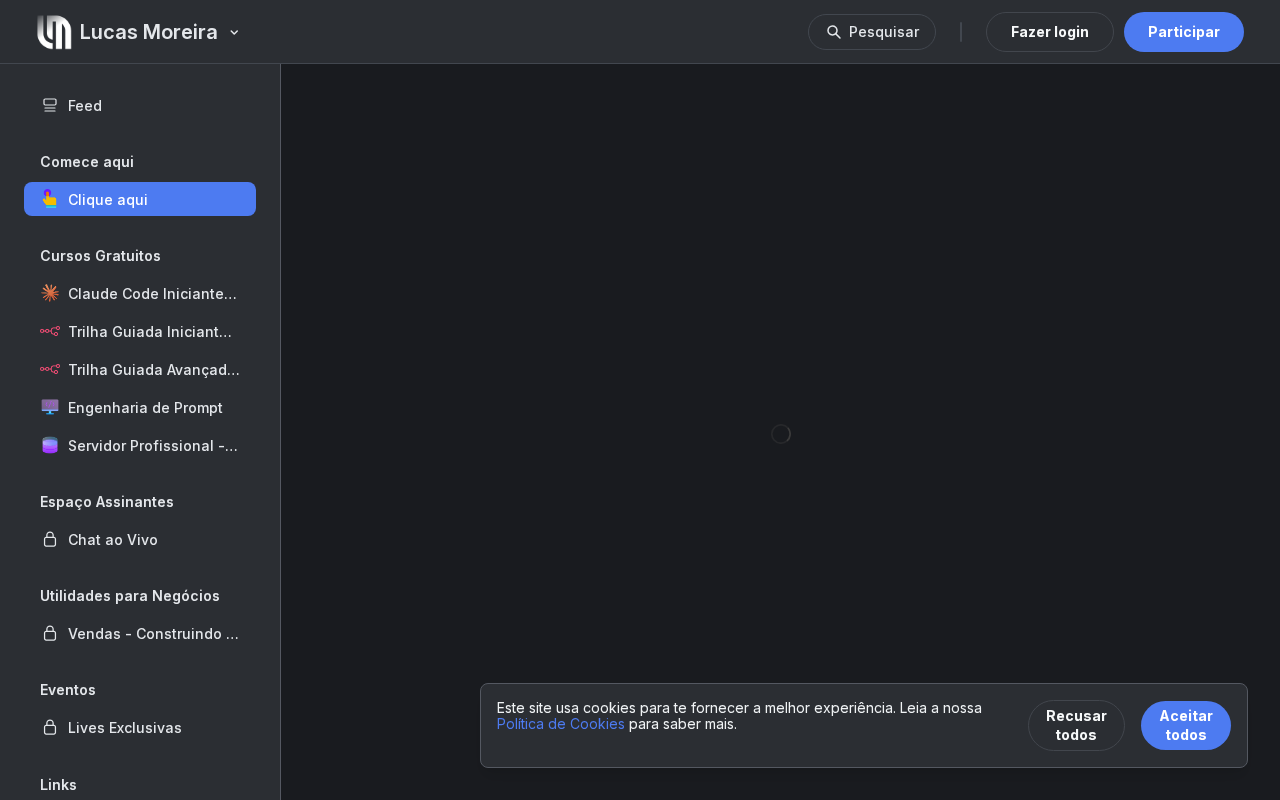Screen dimensions: 1280x800
Task: Select the pointing hand Clique aqui icon
Action: [x=50, y=199]
